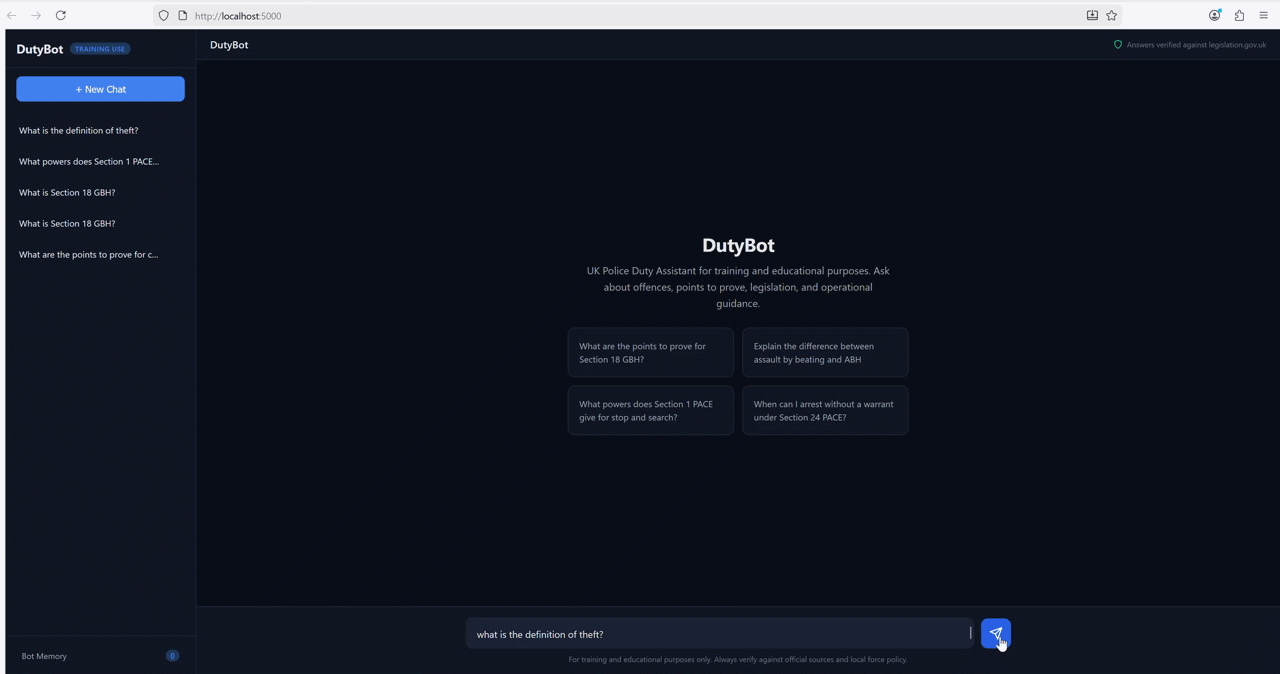The image size is (1280, 674).
Task: Open the 'What is the definition of theft?' chat
Action: [78, 130]
